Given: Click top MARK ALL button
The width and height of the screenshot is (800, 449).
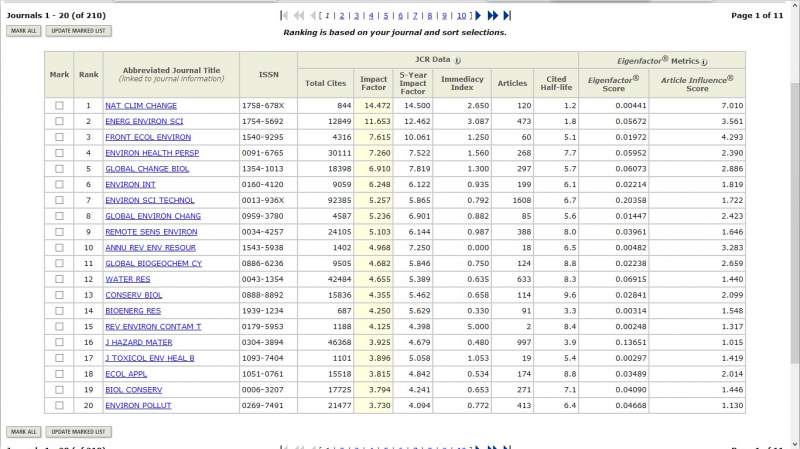Looking at the screenshot, I should click(23, 31).
